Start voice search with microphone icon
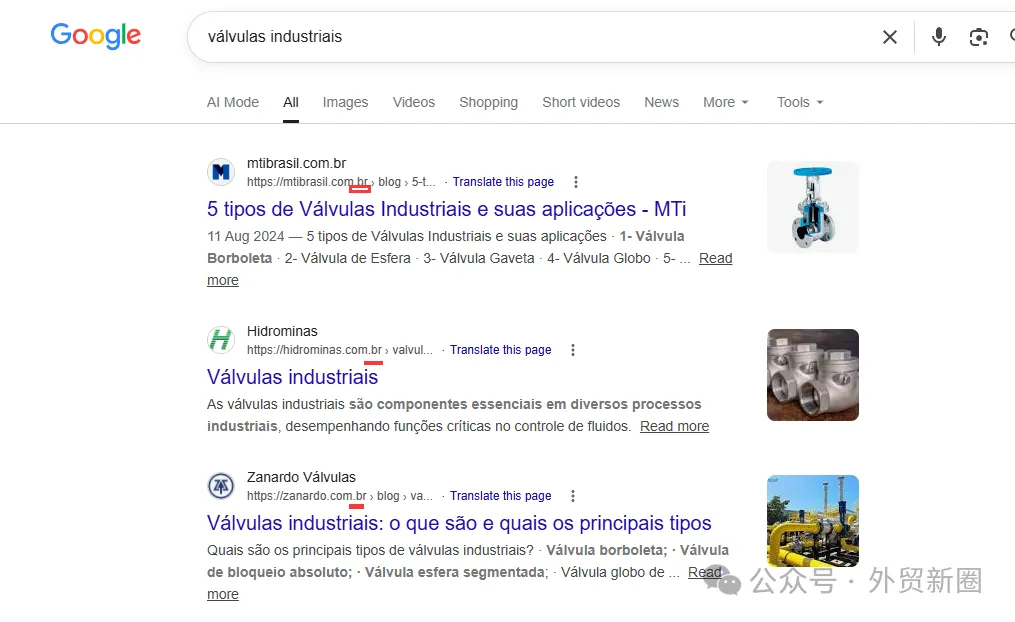This screenshot has width=1015, height=622. [x=939, y=37]
